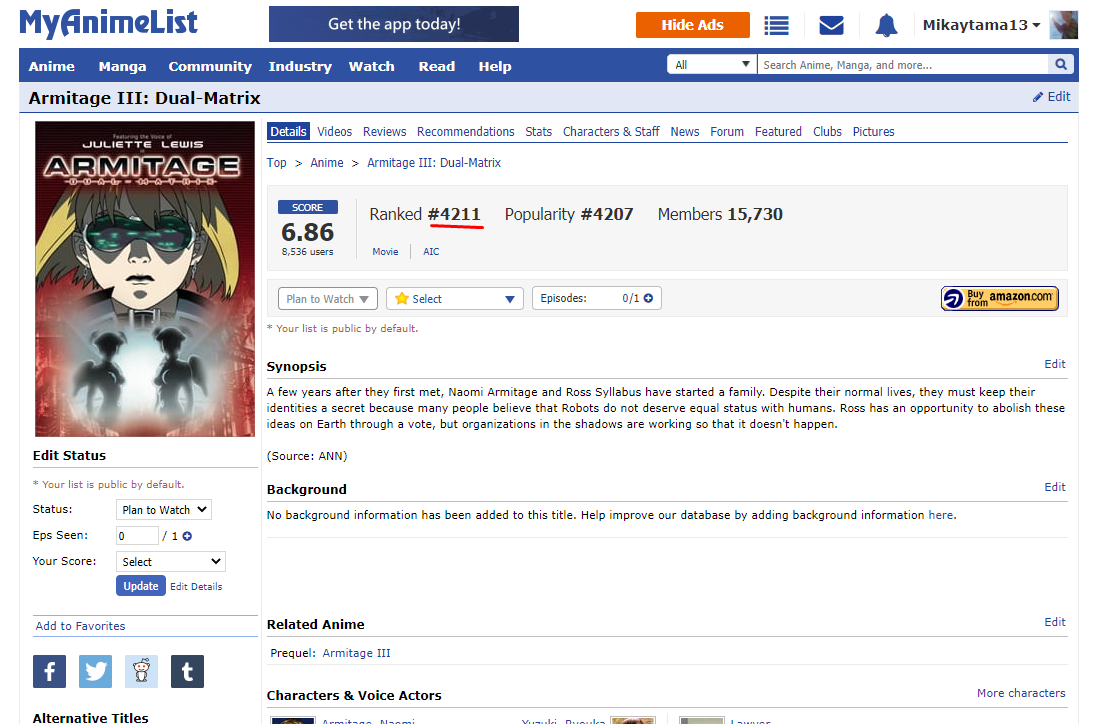Switch to the Reviews tab
1111x724 pixels.
click(x=384, y=131)
